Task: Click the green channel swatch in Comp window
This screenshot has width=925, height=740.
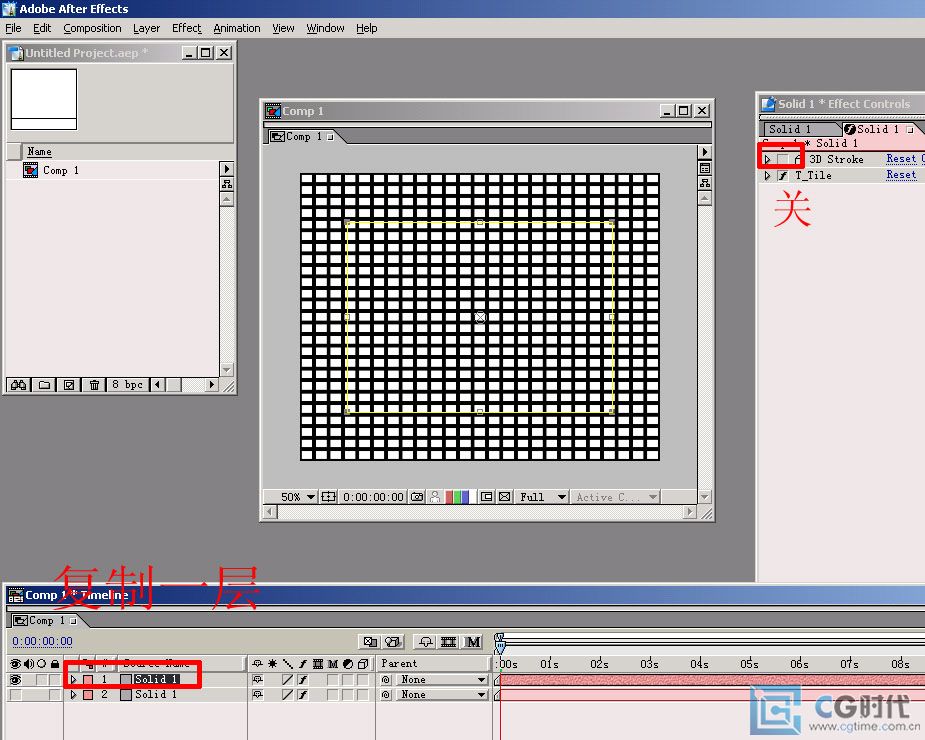Action: pos(457,497)
